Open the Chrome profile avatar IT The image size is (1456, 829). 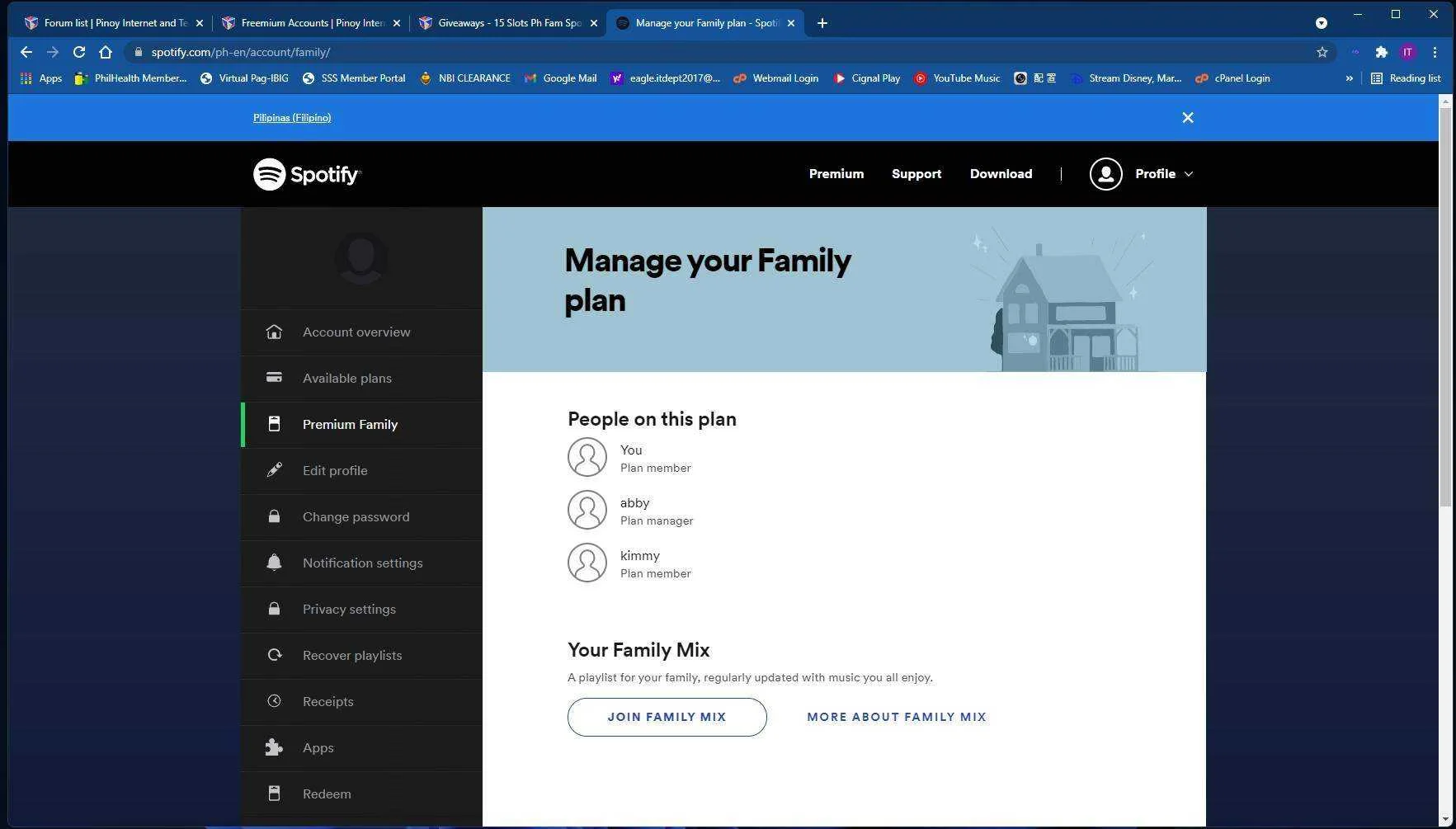coord(1407,52)
